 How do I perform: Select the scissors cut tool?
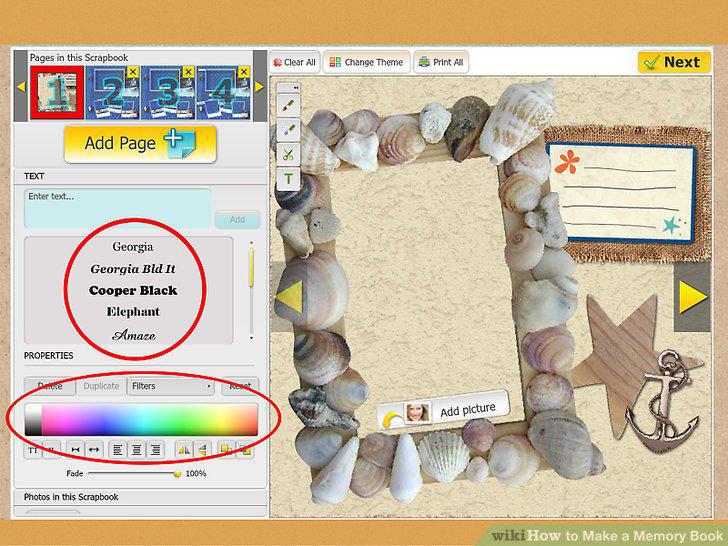click(x=288, y=155)
